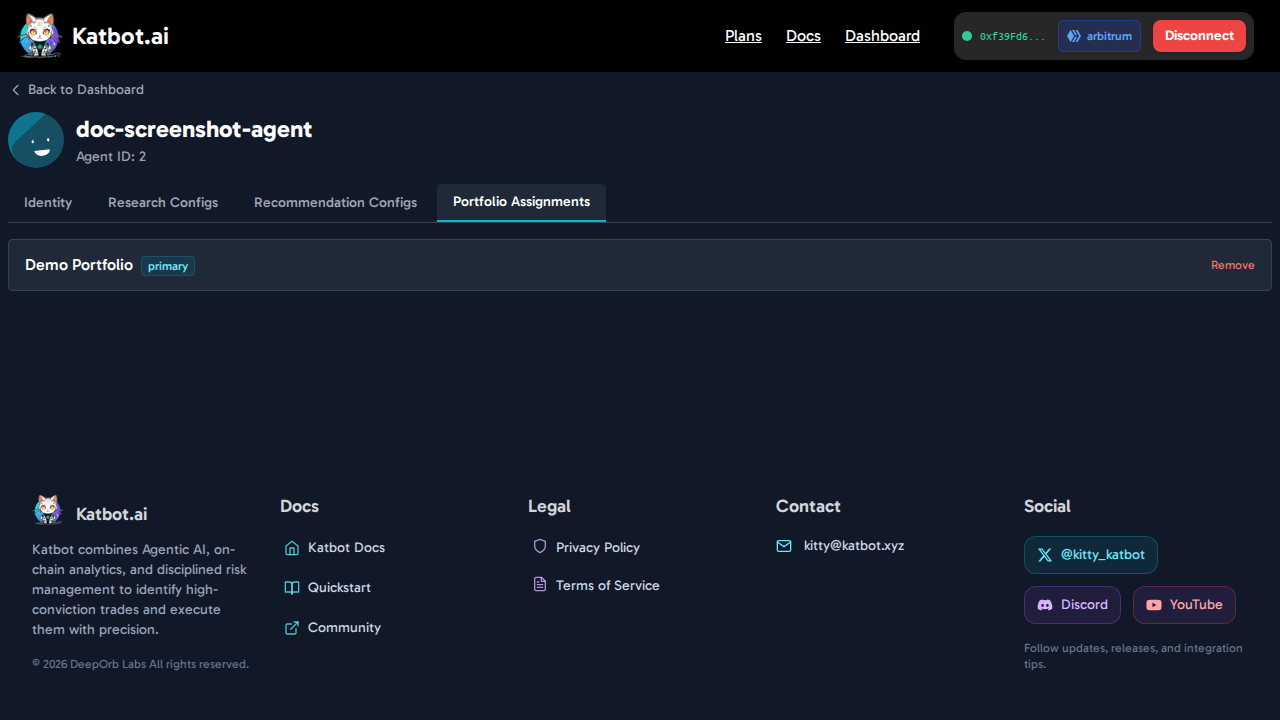This screenshot has height=720, width=1280.
Task: Click the Demo Portfolio name
Action: click(x=79, y=265)
